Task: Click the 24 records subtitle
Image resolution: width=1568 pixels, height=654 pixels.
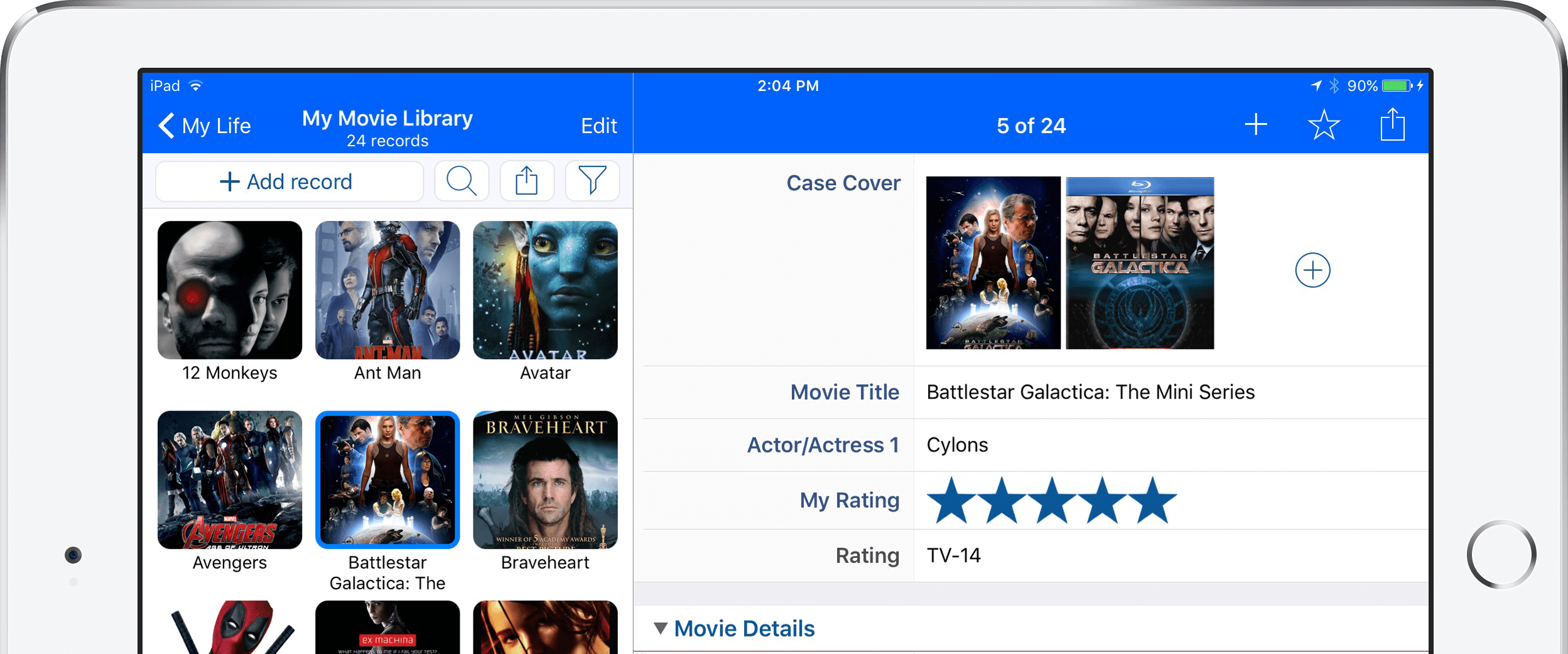Action: click(x=387, y=141)
